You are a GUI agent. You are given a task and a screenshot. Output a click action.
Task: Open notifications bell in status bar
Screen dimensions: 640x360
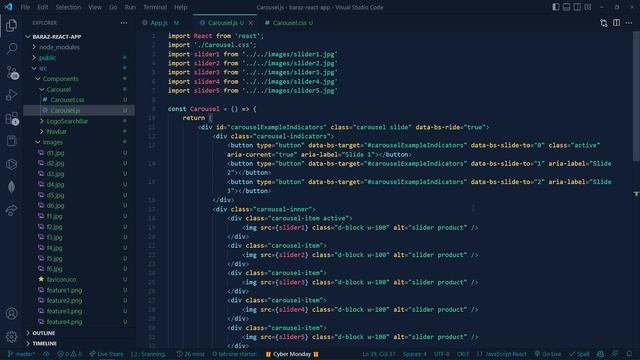click(629, 354)
